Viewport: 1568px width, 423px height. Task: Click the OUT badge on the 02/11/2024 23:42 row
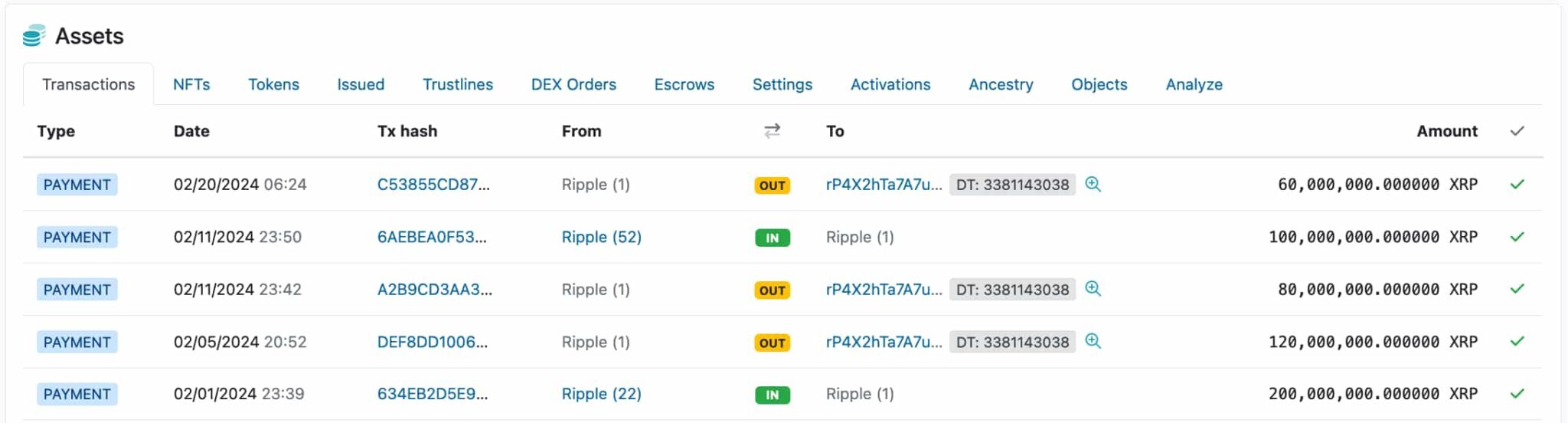[772, 290]
